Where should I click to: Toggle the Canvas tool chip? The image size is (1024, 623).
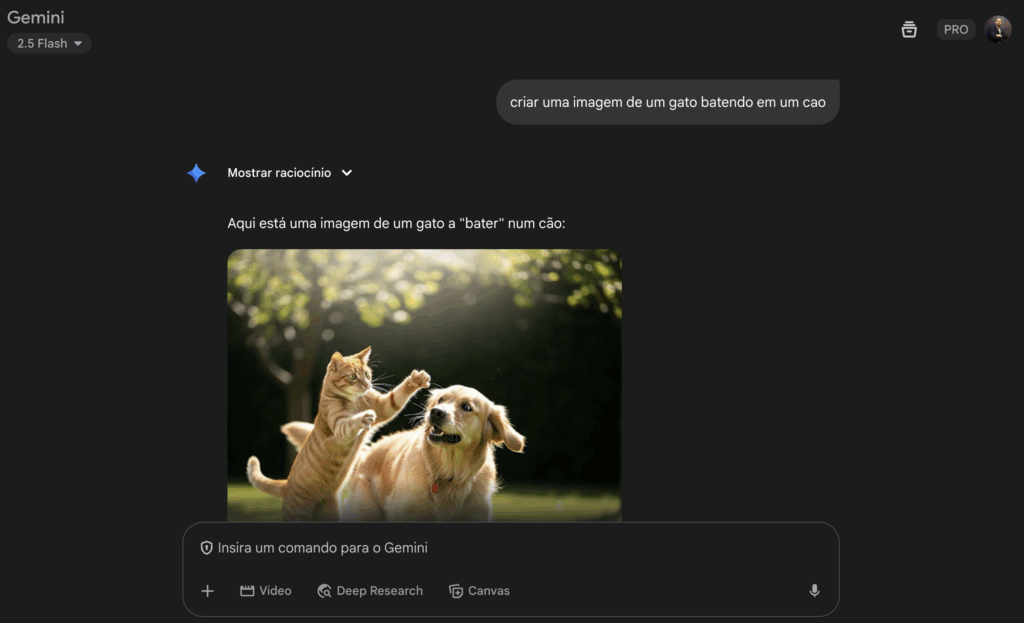point(479,591)
